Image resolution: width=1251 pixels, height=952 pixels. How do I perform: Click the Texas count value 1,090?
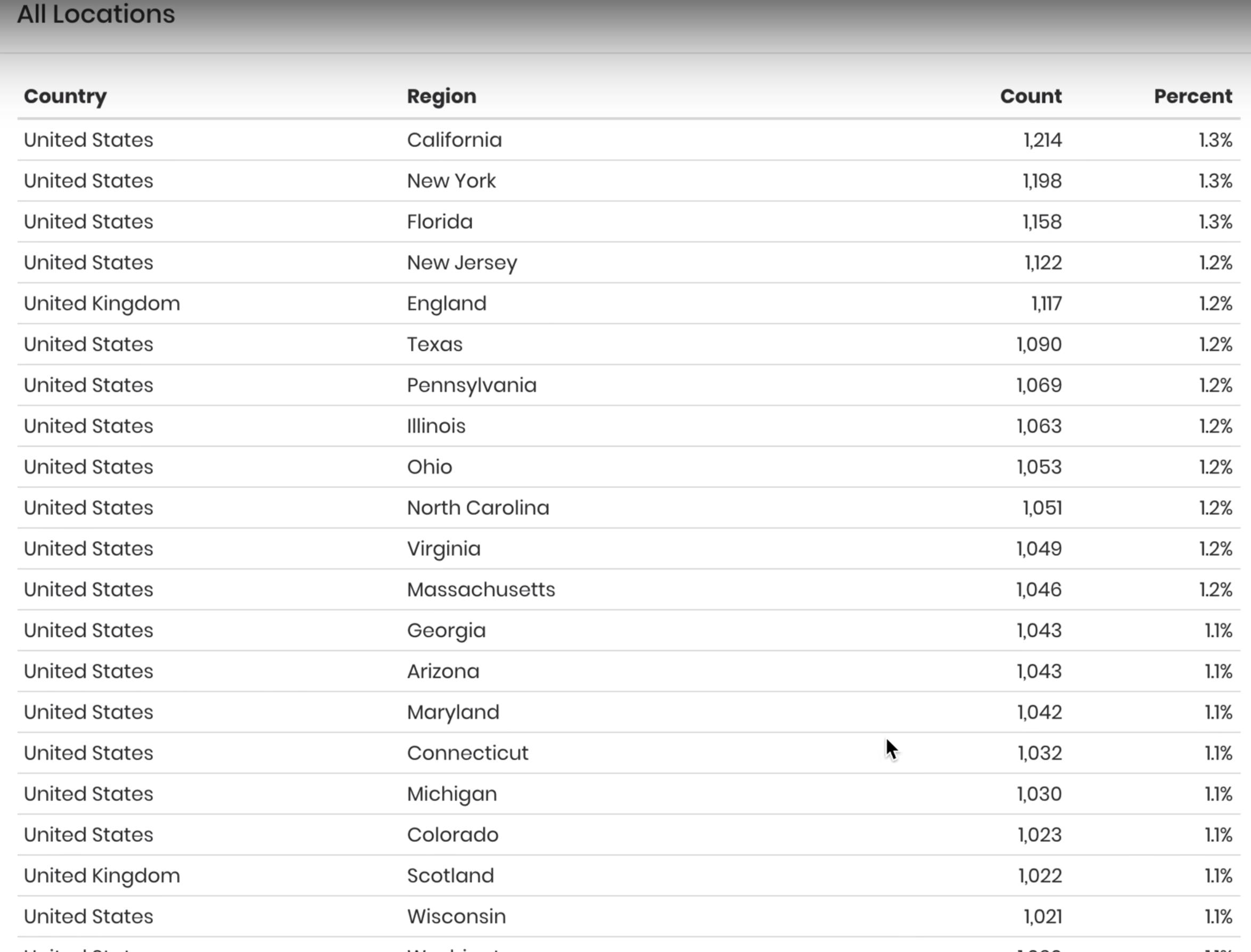(x=1039, y=344)
